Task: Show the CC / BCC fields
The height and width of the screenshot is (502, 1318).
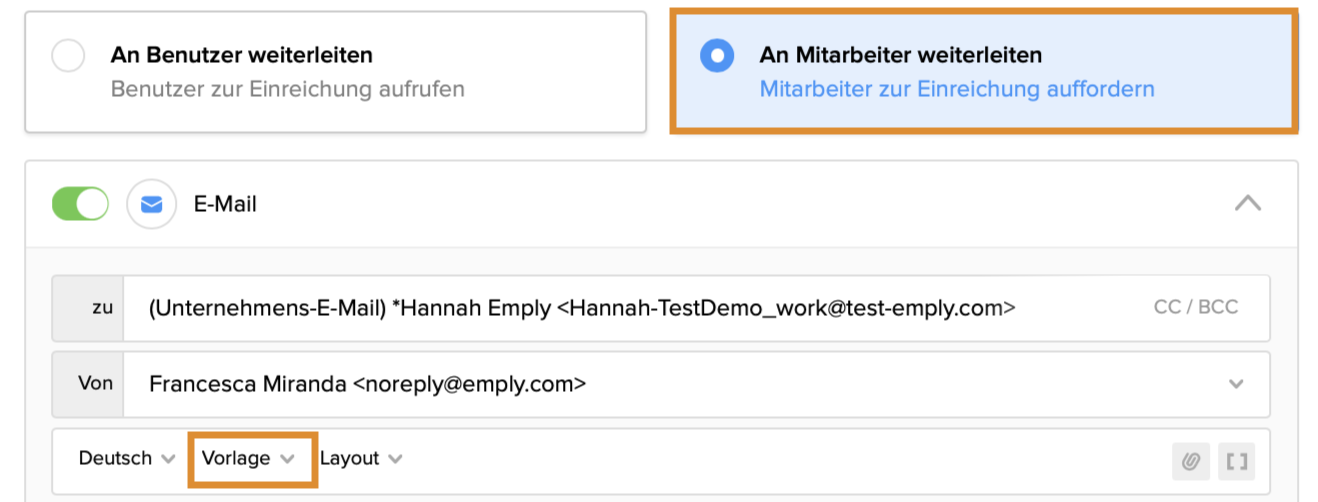Action: 1195,307
